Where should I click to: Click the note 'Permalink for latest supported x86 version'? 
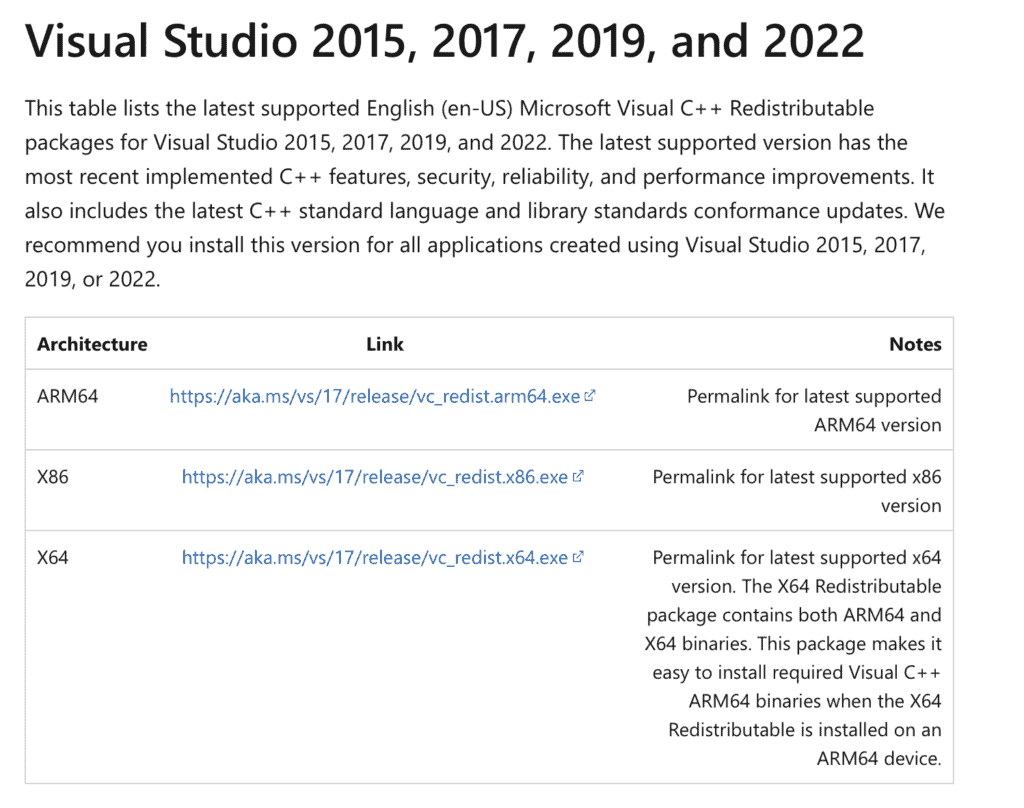point(797,491)
